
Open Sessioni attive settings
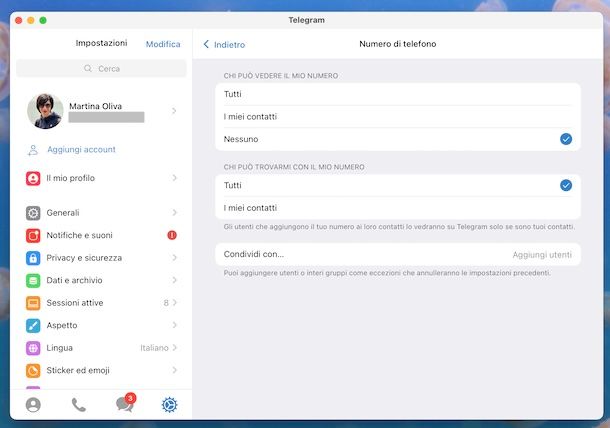pyautogui.click(x=101, y=303)
